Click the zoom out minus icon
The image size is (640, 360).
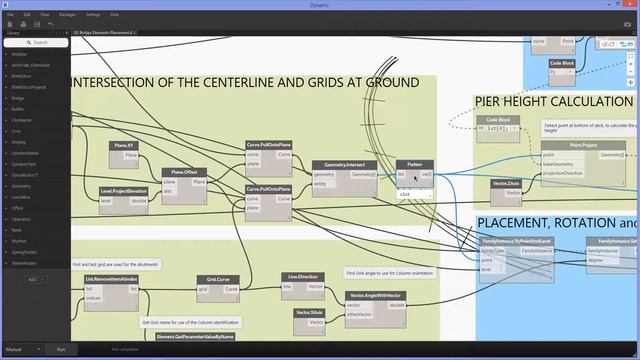pos(631,72)
